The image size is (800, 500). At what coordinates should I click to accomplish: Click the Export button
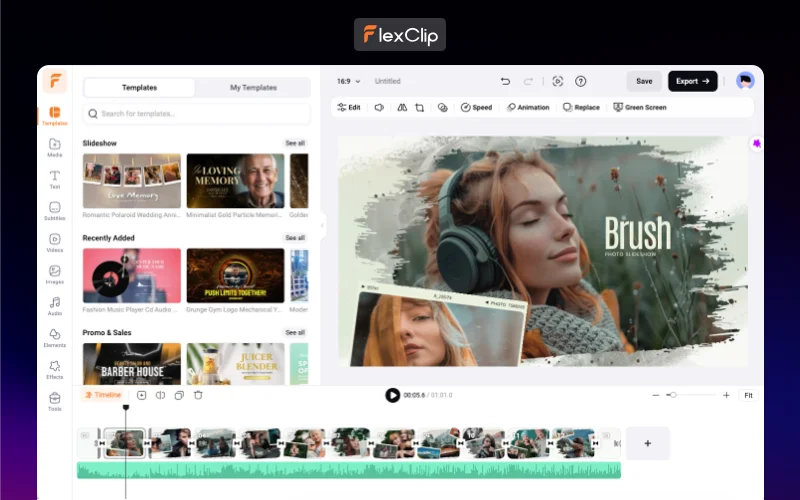(x=692, y=81)
